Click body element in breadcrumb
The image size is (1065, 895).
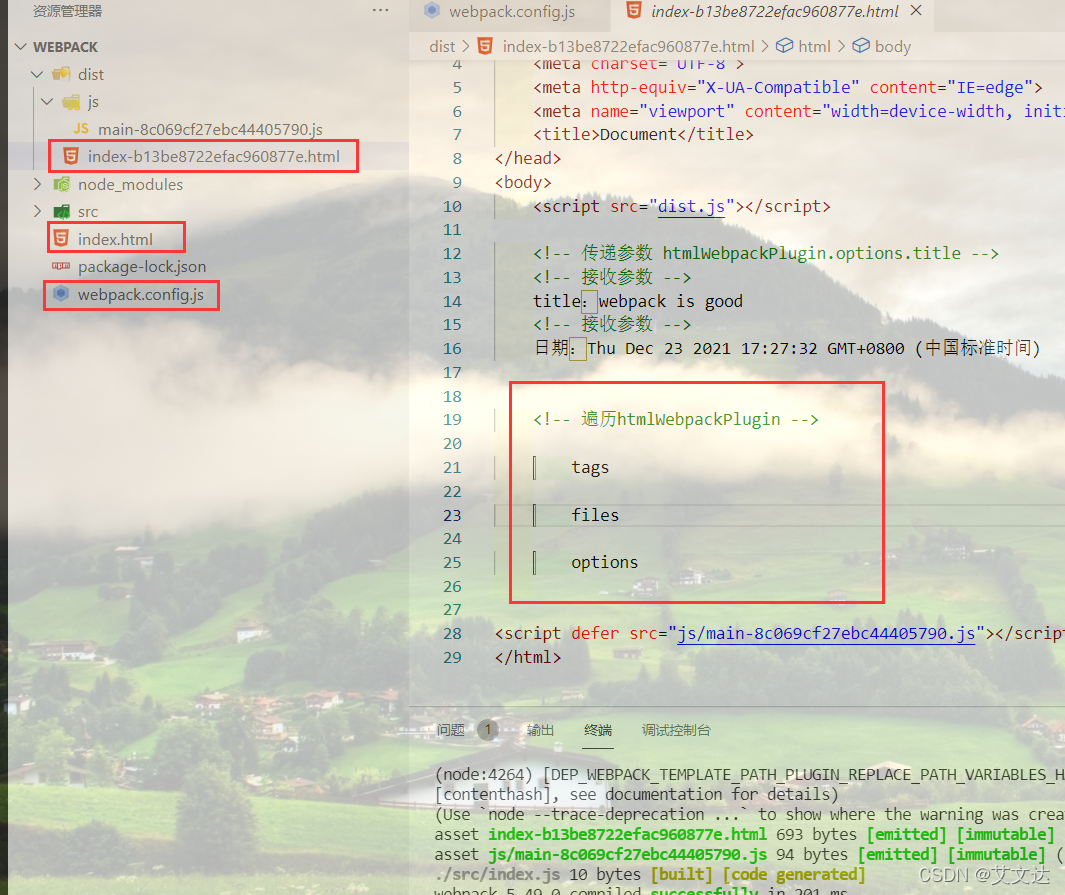coord(892,46)
